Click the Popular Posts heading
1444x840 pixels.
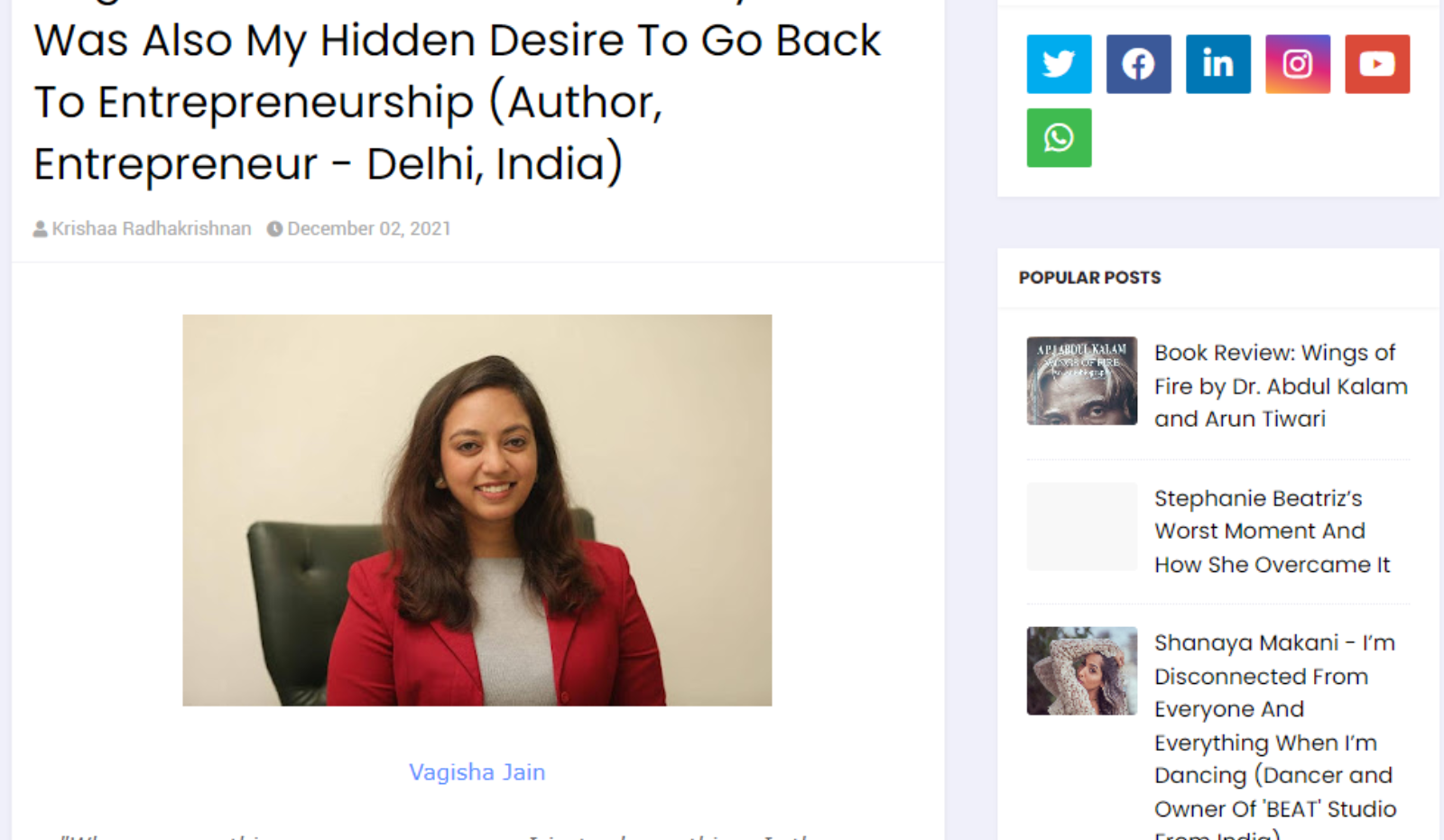tap(1089, 278)
